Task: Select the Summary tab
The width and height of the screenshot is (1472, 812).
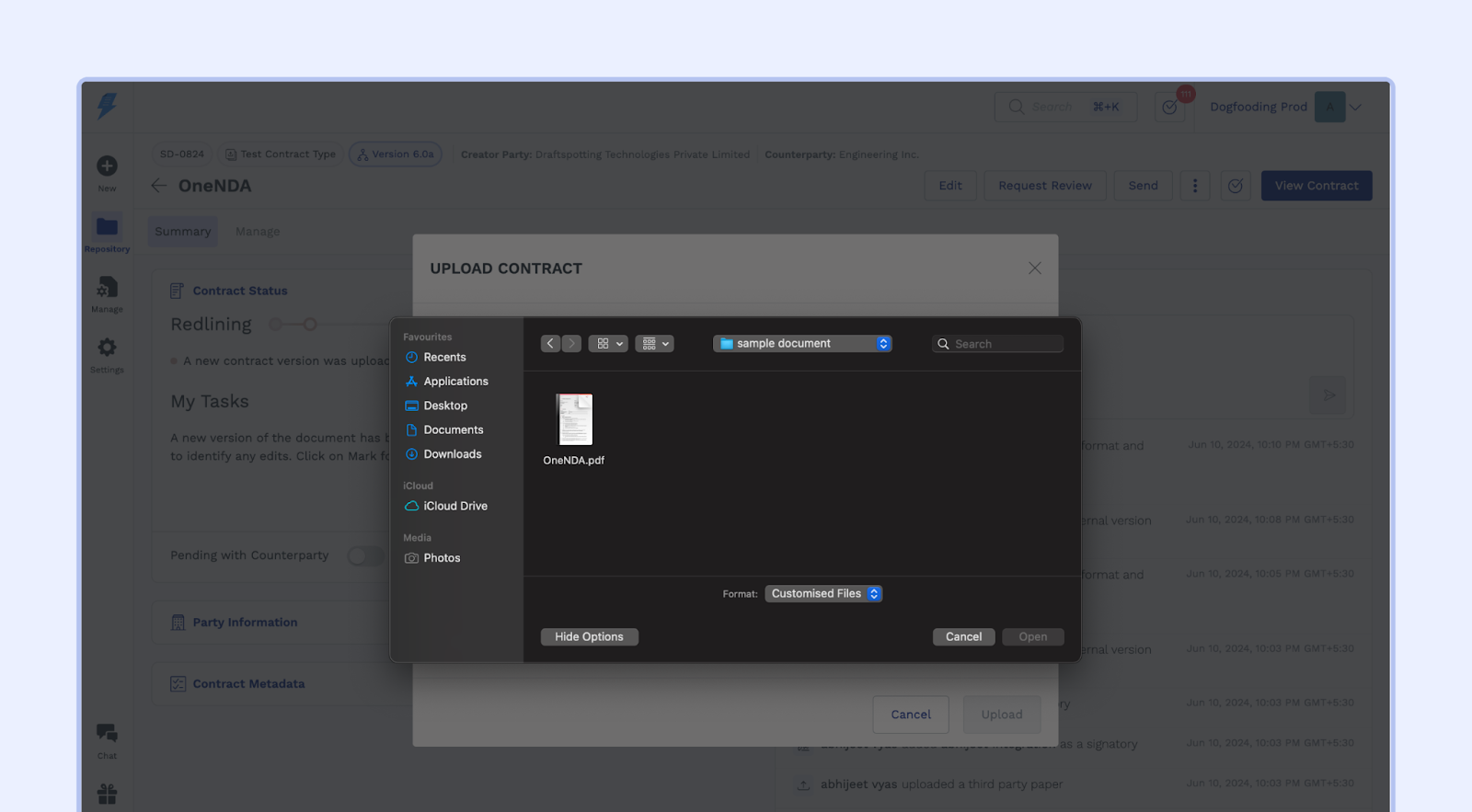Action: [x=182, y=232]
